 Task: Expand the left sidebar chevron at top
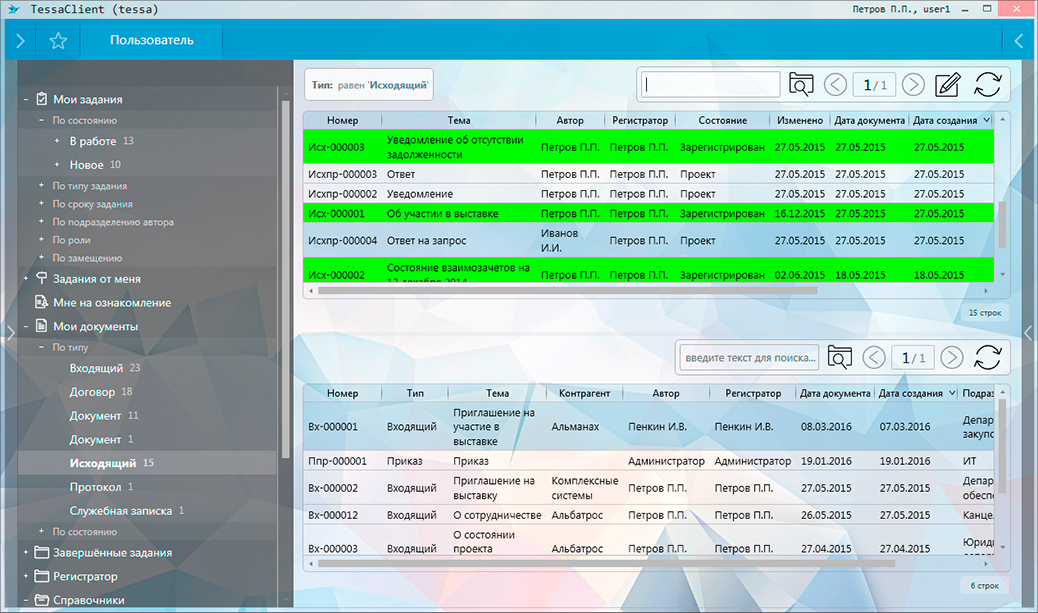19,41
